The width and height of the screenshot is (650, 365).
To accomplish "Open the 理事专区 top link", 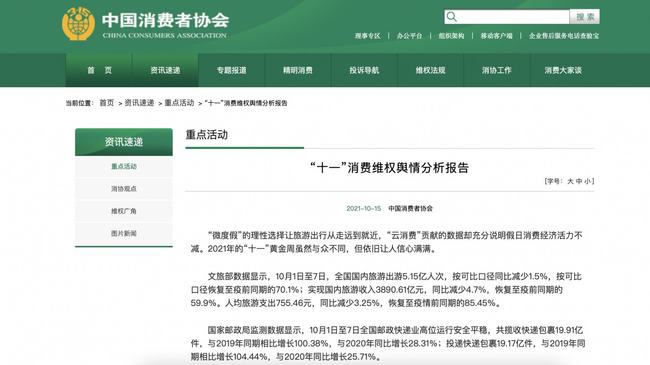I will tap(367, 36).
